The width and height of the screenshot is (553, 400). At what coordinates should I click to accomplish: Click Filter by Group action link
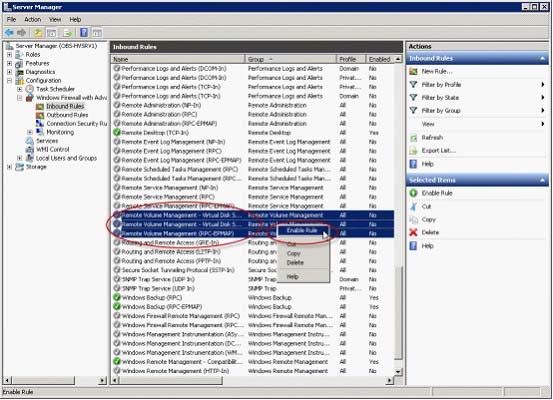click(x=441, y=111)
